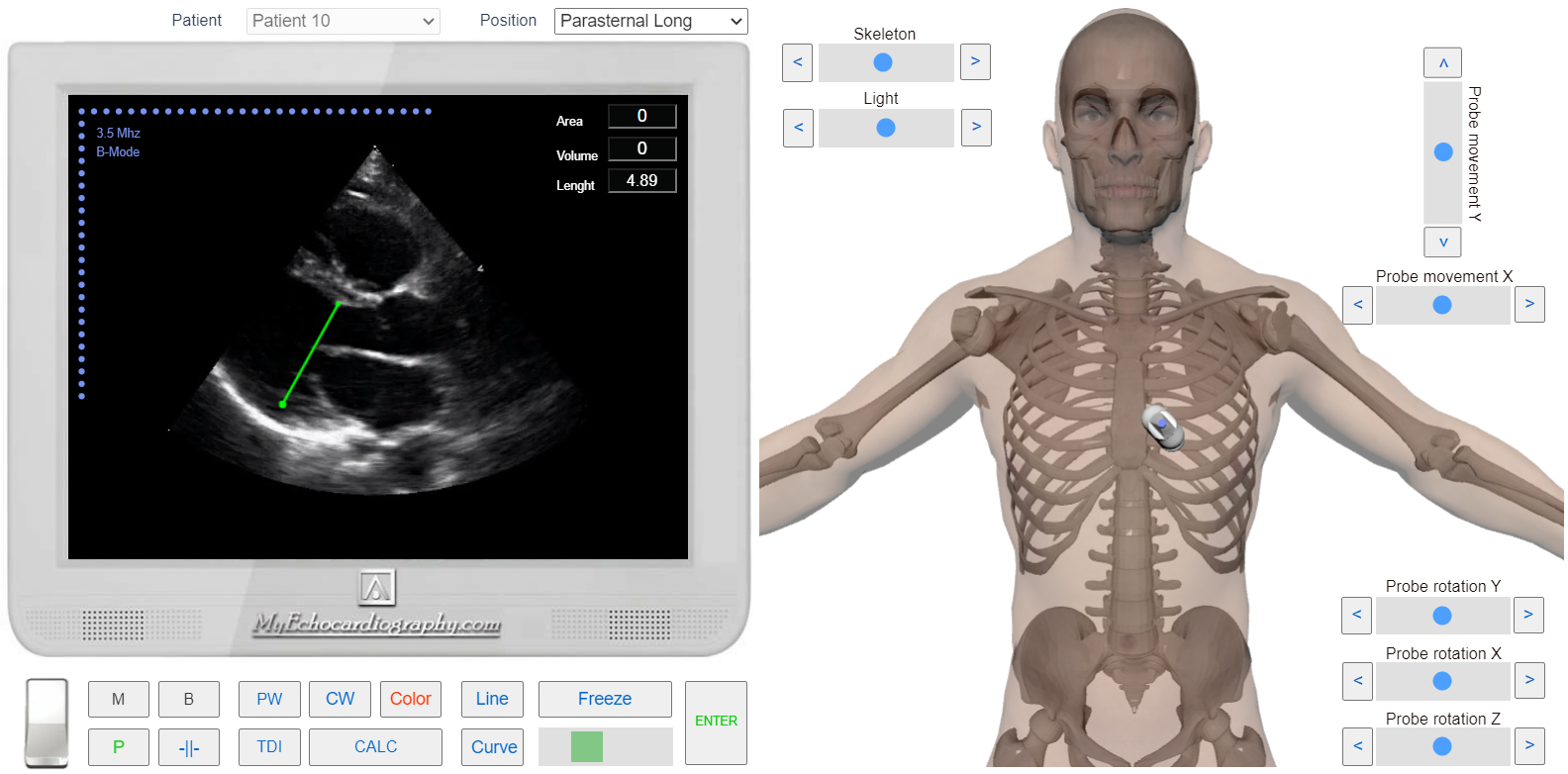Select M mode button
The height and width of the screenshot is (774, 1568).
click(119, 699)
